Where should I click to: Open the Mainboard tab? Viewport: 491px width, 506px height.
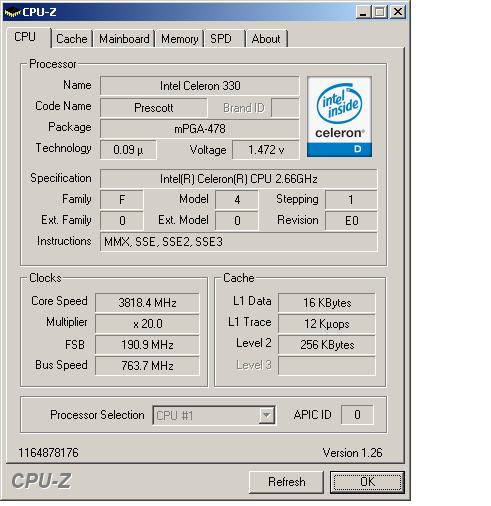pos(124,39)
